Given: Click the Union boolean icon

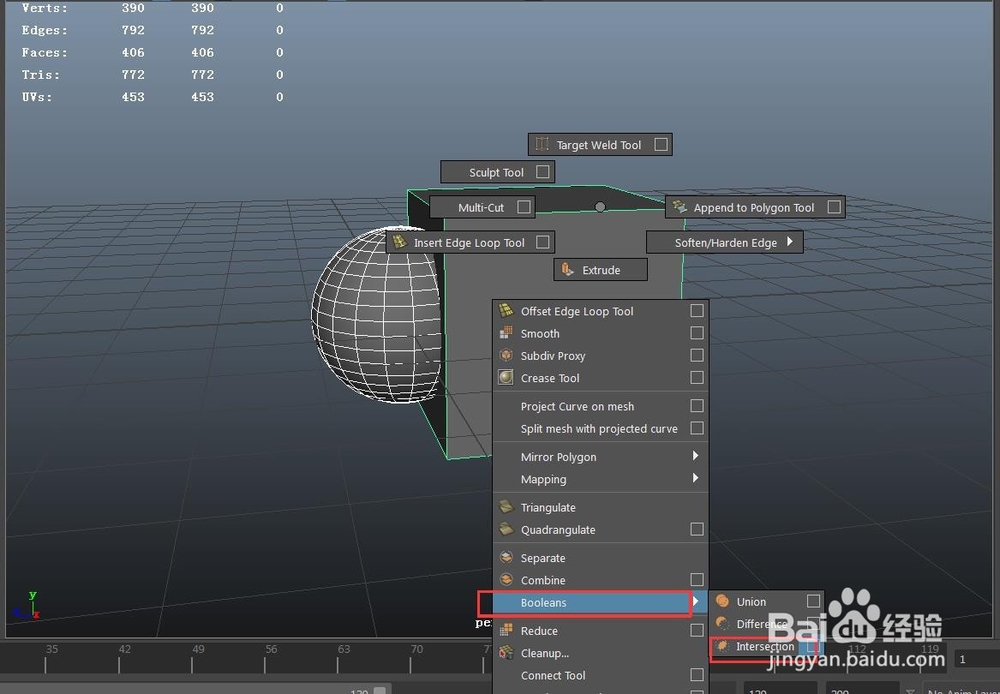Looking at the screenshot, I should click(723, 601).
